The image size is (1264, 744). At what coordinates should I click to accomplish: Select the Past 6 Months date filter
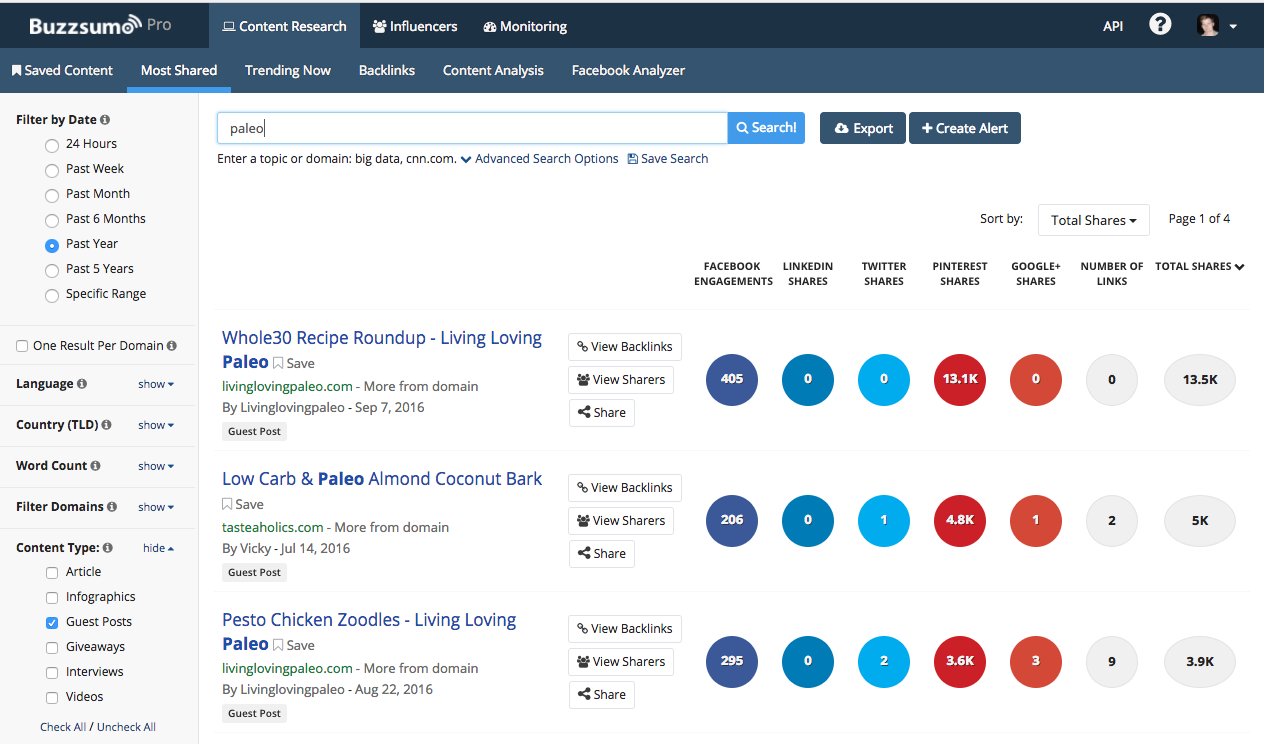tap(52, 220)
